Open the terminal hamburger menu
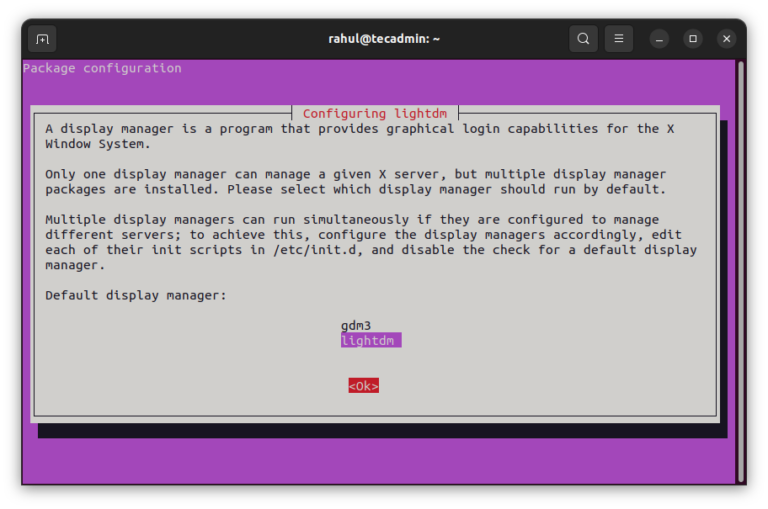The height and width of the screenshot is (509, 768). pos(619,39)
